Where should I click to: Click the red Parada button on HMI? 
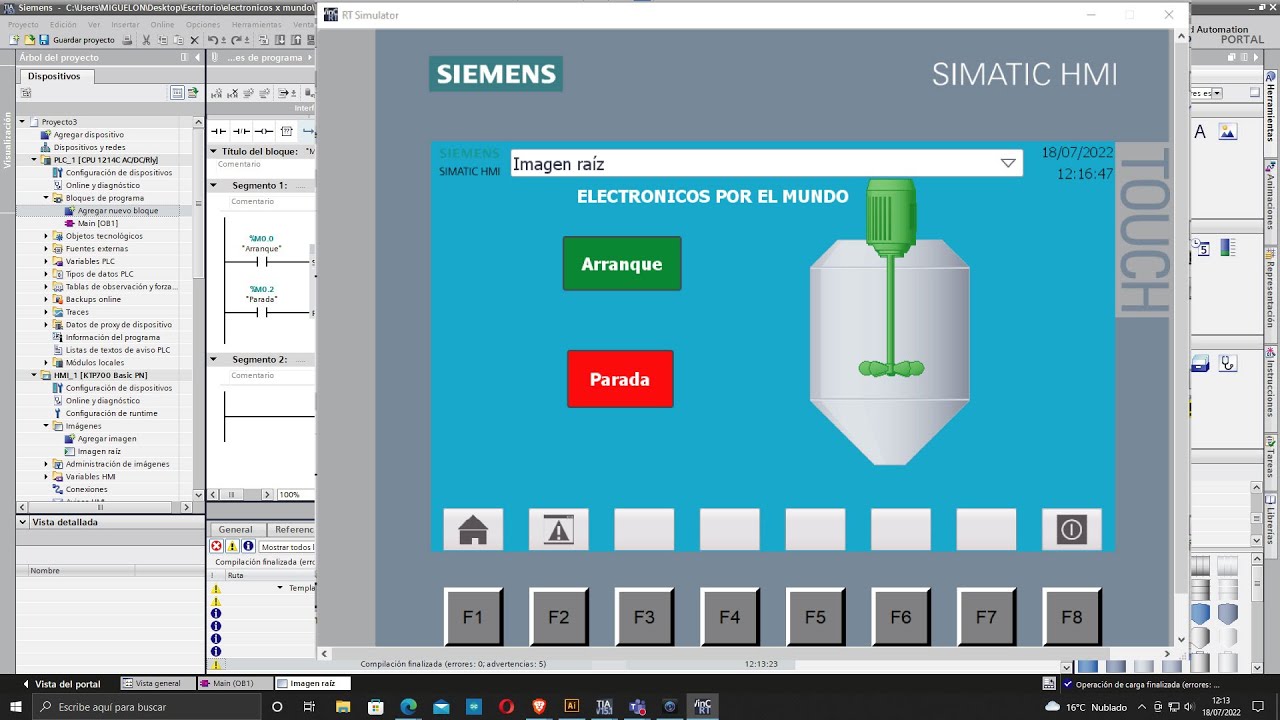tap(620, 379)
